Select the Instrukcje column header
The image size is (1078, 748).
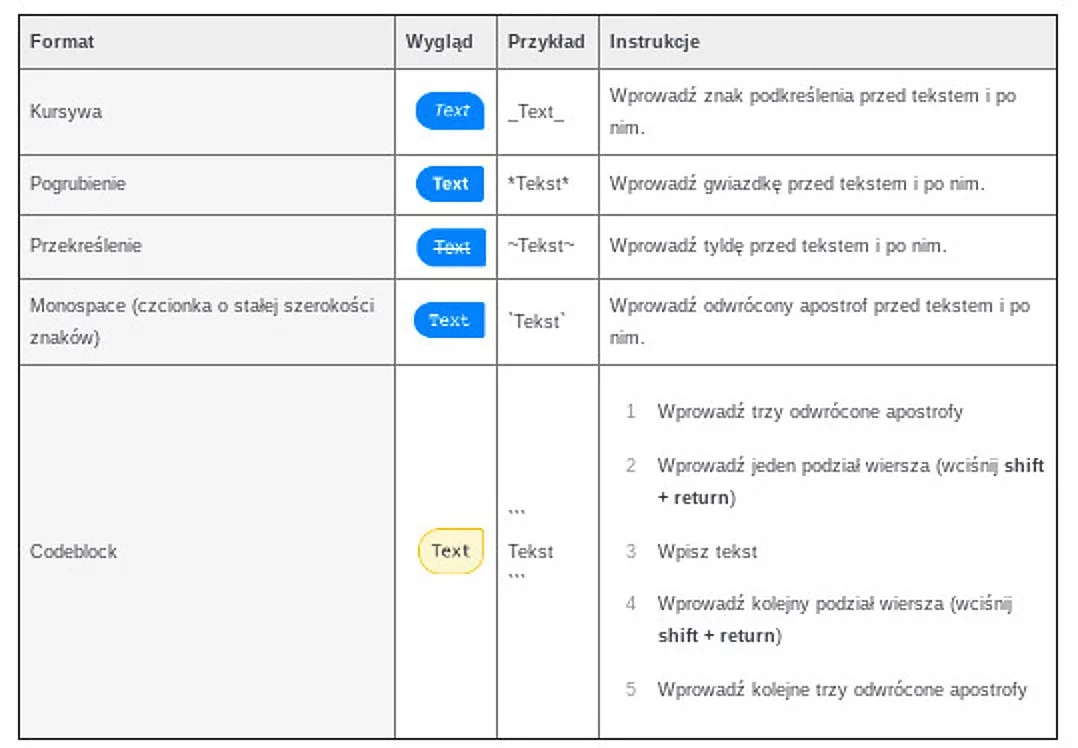coord(654,42)
